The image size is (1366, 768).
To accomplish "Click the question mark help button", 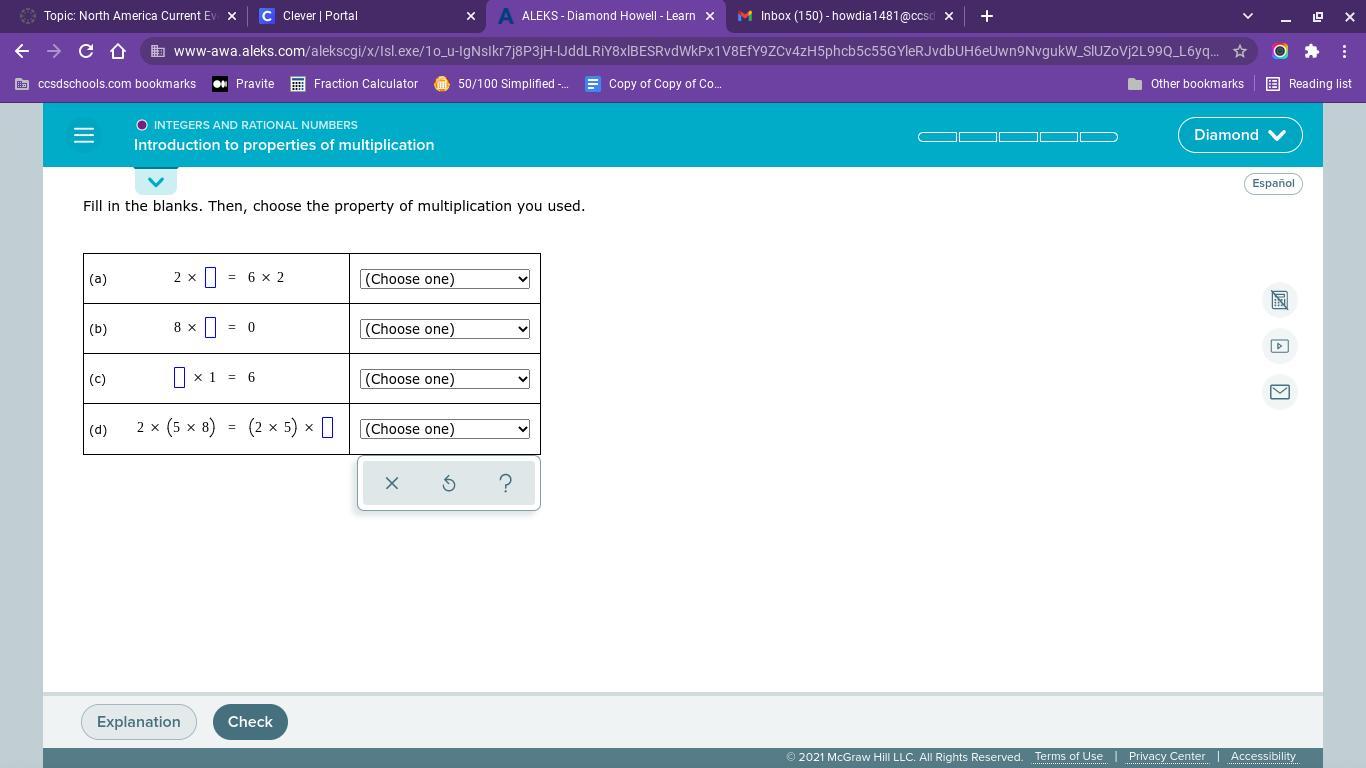I will (x=506, y=483).
